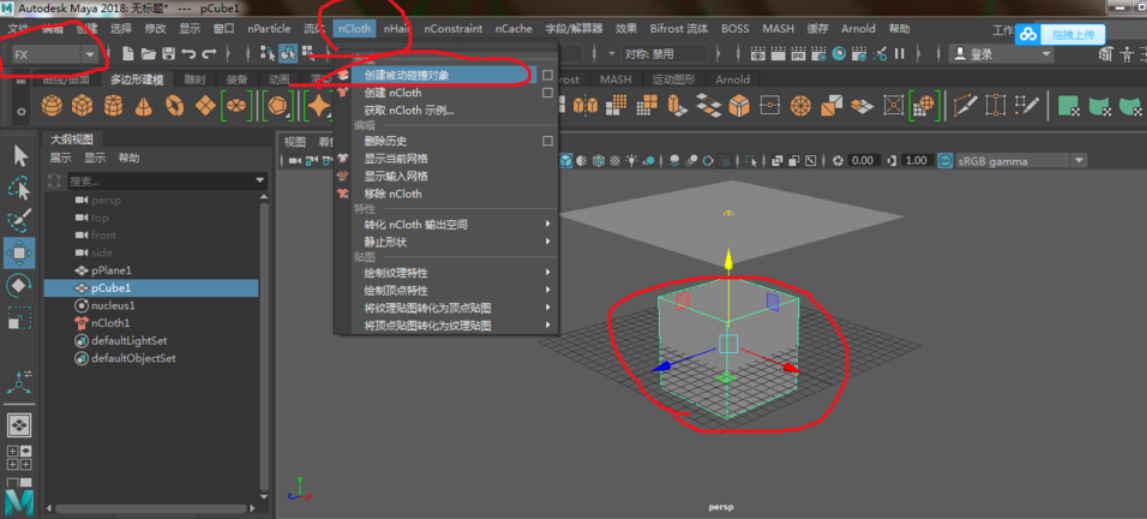Open the nConstraint menu
Image resolution: width=1147 pixels, height=519 pixels.
click(453, 29)
